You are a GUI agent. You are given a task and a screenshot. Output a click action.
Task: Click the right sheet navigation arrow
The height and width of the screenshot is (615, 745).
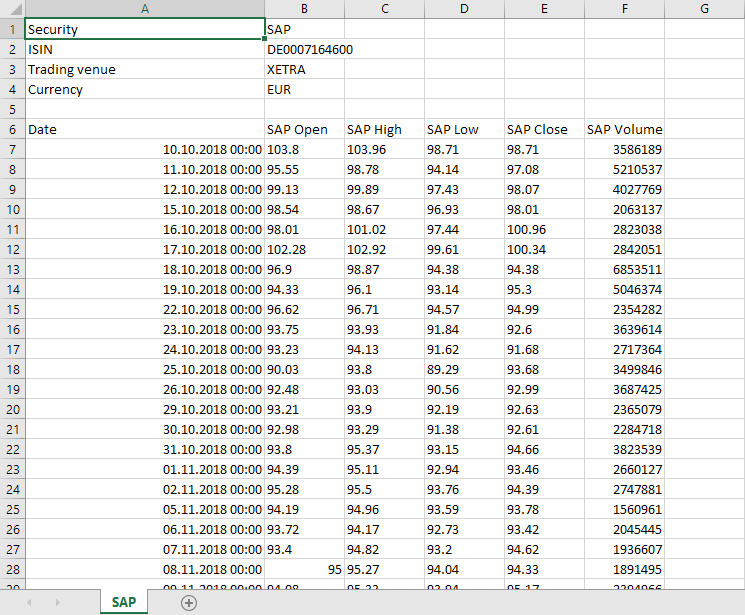[x=57, y=602]
